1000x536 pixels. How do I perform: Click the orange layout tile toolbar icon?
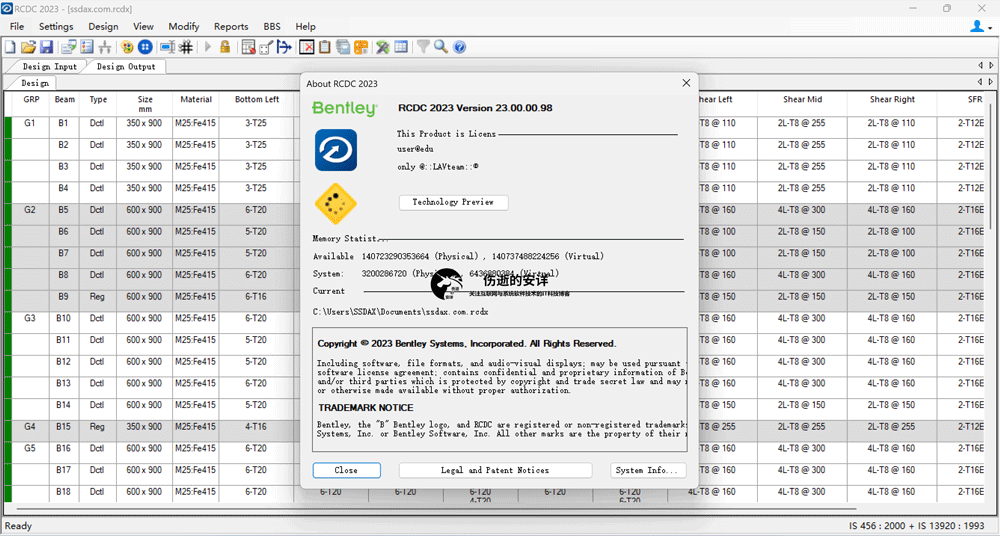[360, 47]
